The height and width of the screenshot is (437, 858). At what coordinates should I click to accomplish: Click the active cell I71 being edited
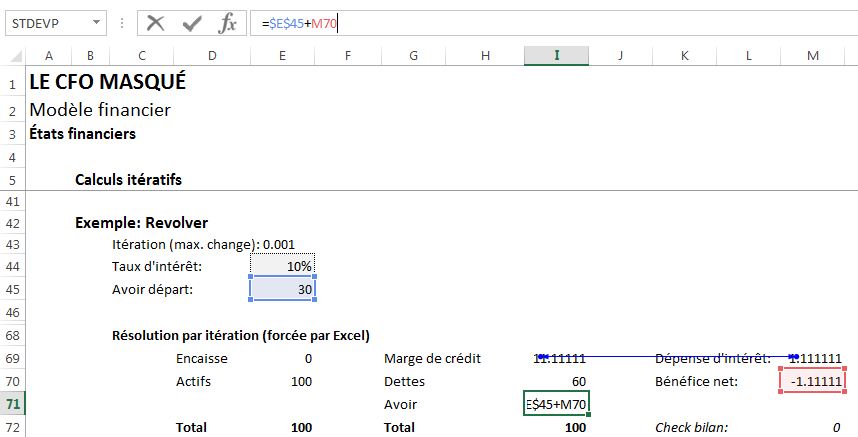(x=556, y=404)
